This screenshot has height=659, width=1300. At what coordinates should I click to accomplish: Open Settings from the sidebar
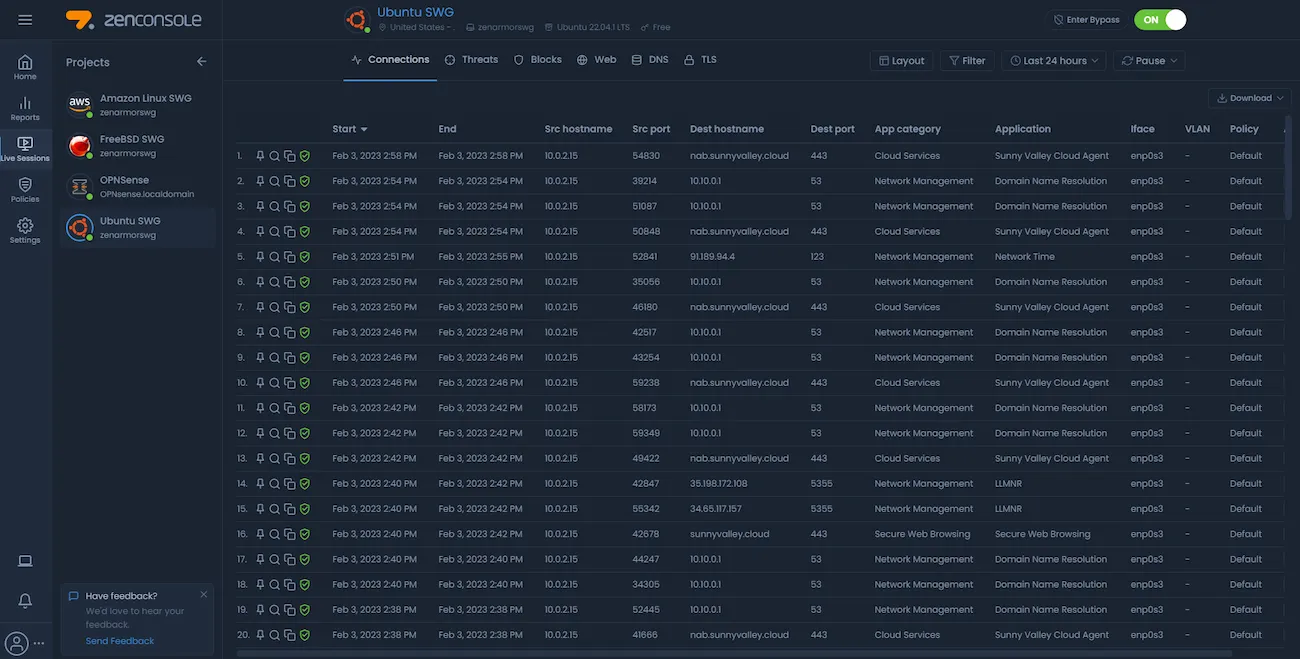pos(25,231)
